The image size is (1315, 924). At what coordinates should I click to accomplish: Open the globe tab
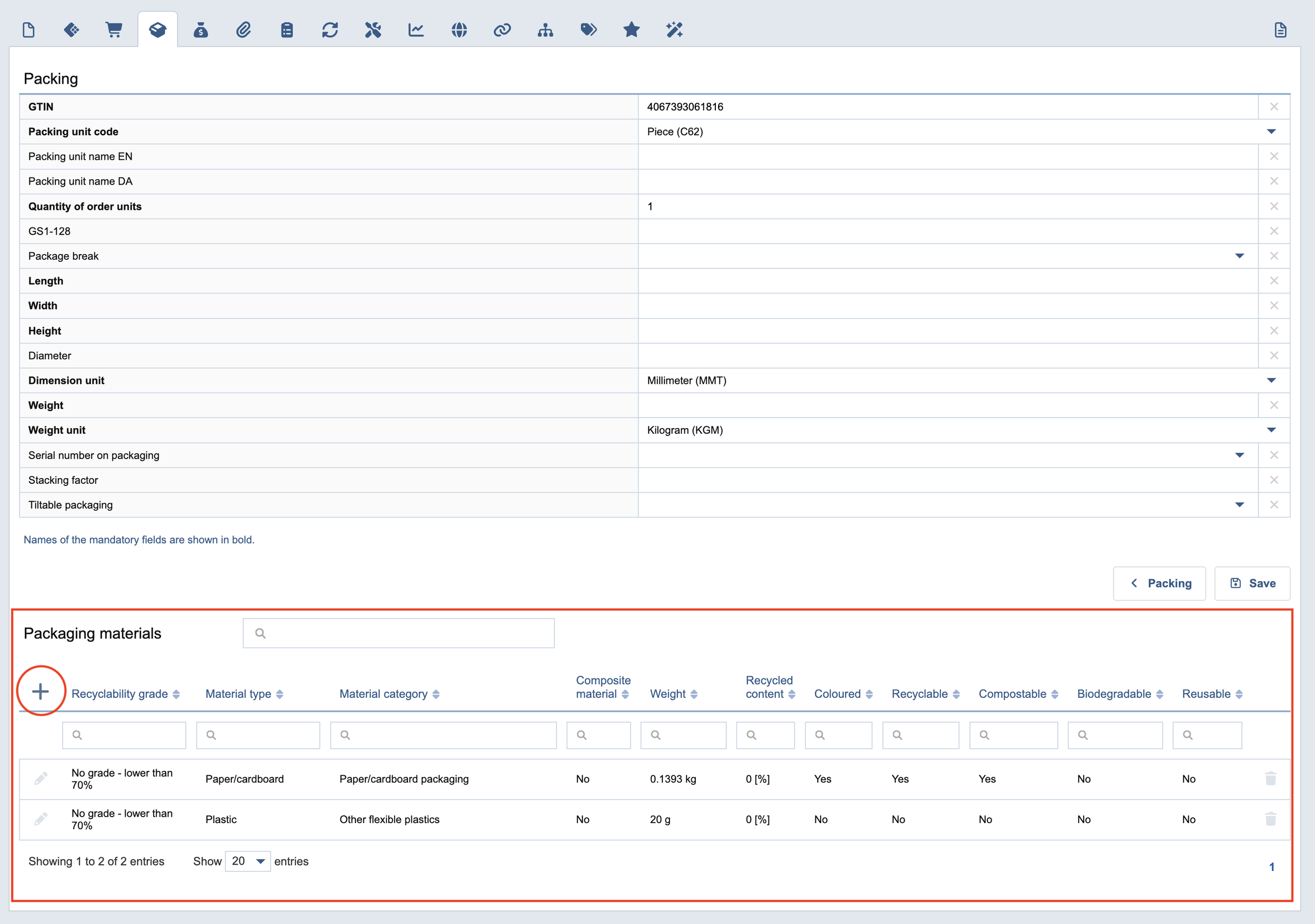click(459, 30)
